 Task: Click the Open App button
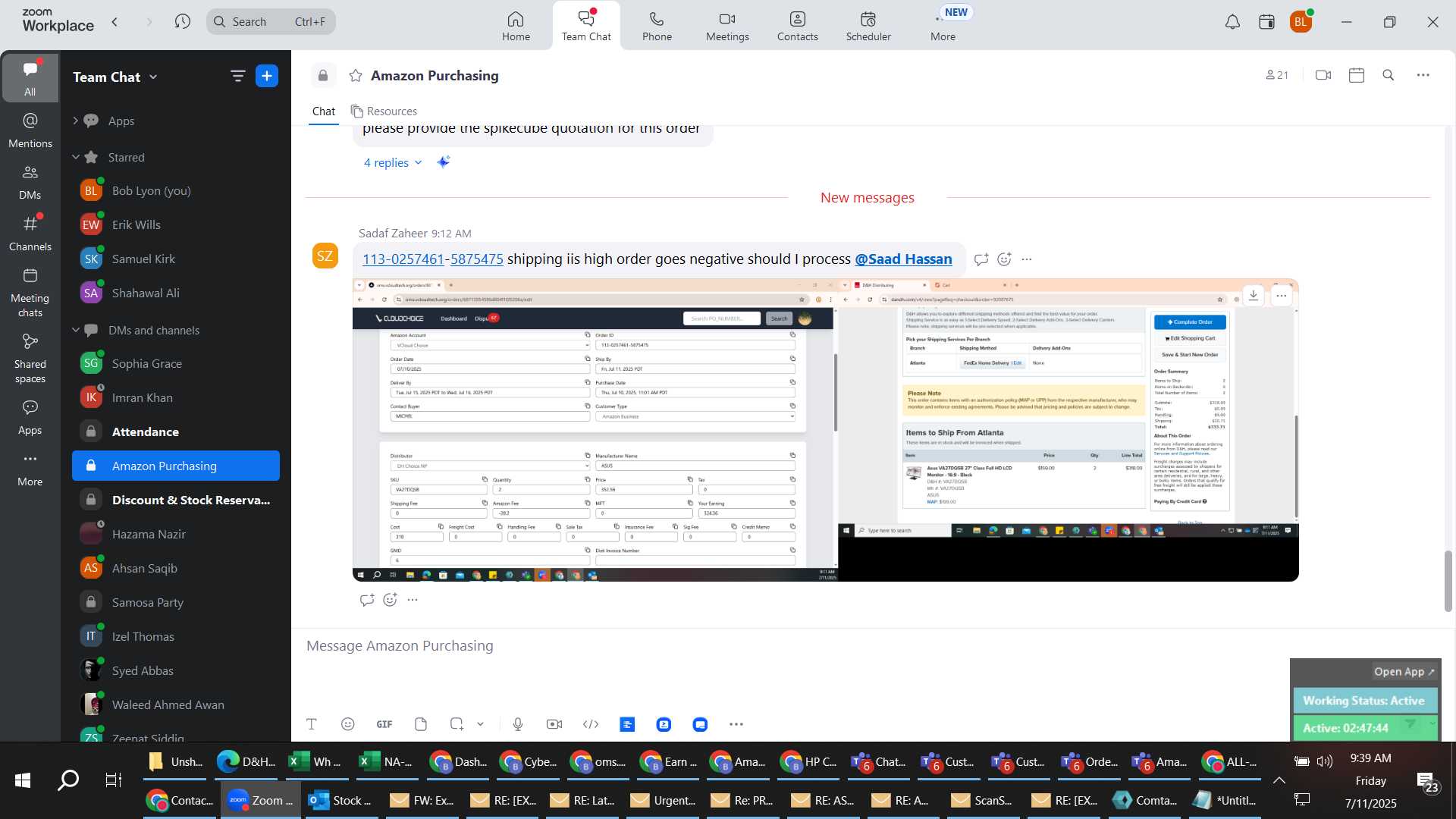[1404, 672]
